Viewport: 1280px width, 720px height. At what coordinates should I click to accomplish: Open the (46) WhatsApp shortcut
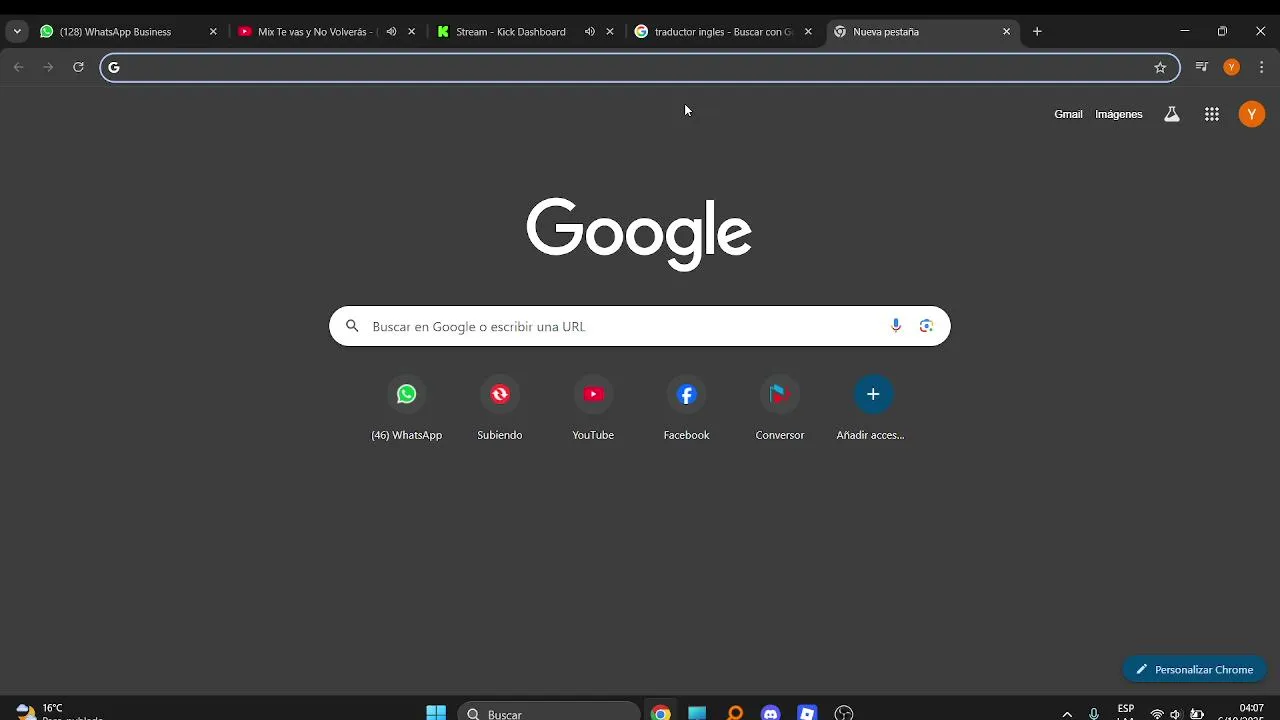[x=406, y=408]
